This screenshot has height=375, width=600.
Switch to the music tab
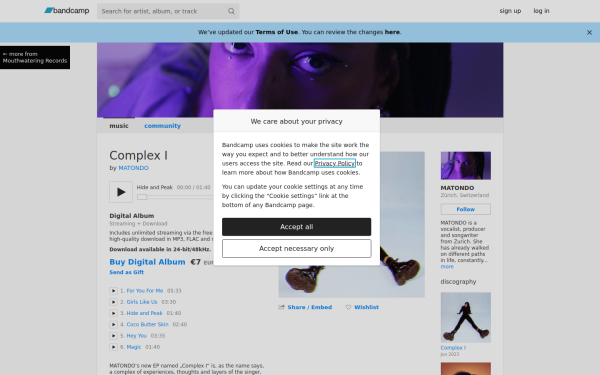point(119,126)
